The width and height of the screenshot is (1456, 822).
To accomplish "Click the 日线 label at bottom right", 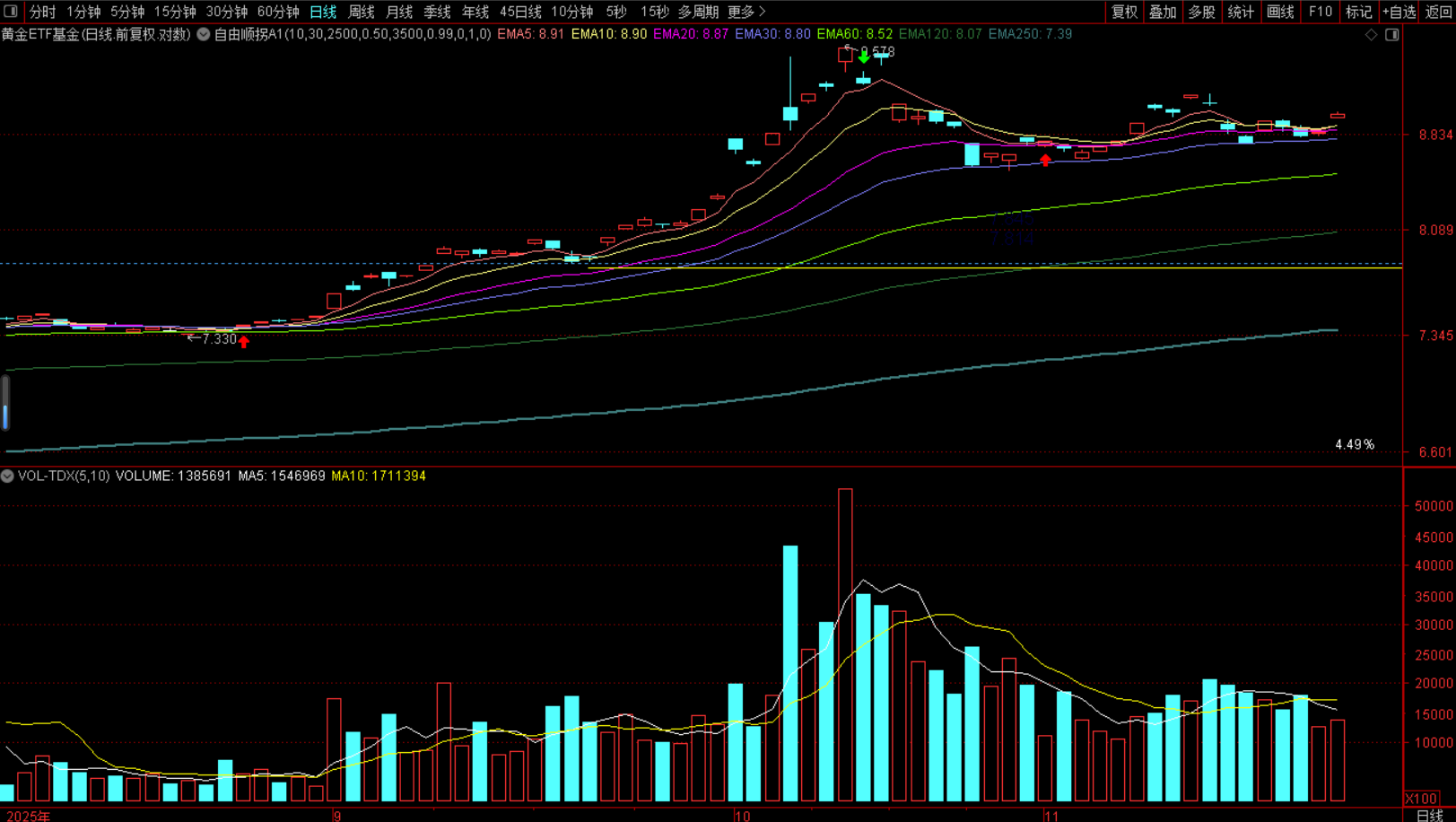I will [x=1429, y=815].
